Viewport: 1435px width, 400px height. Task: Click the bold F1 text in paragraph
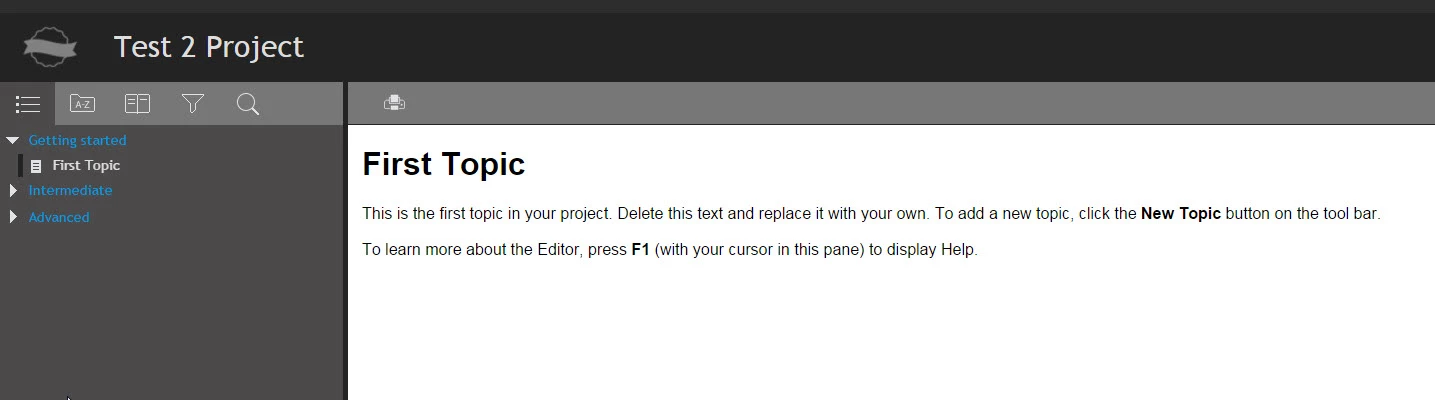point(641,249)
